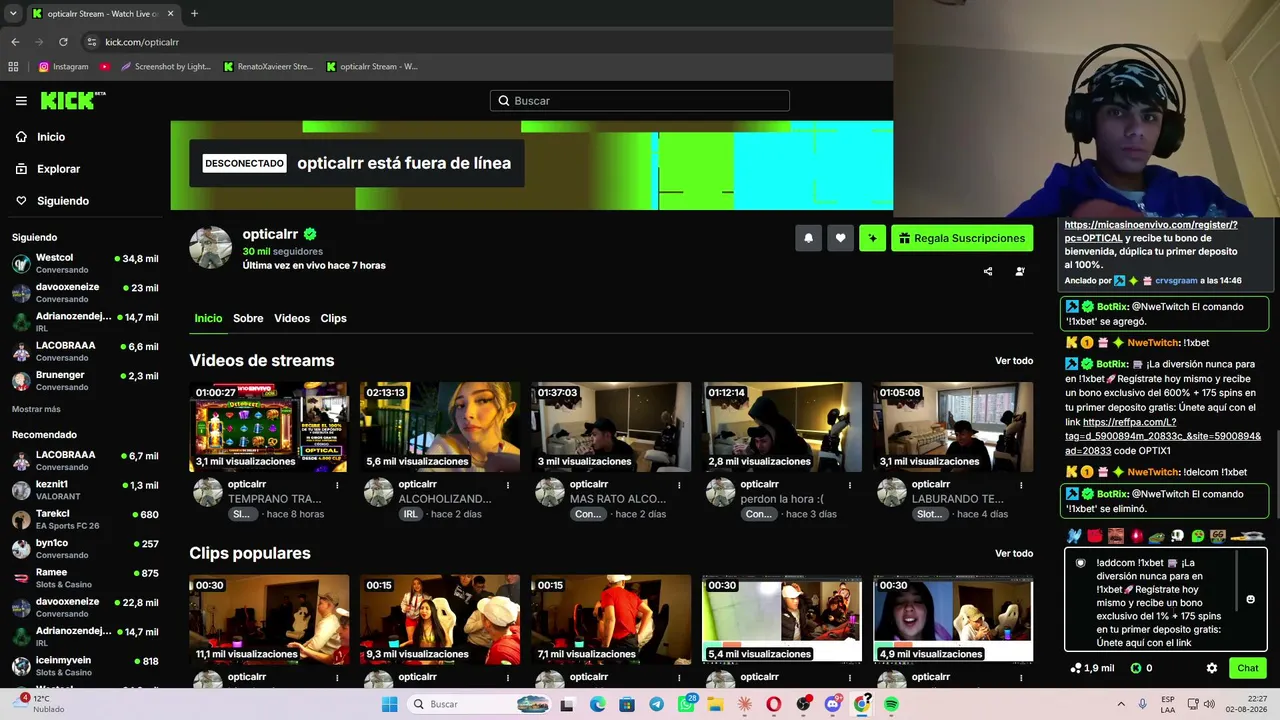Open WhatsApp from the taskbar
1280x720 pixels.
coord(686,704)
